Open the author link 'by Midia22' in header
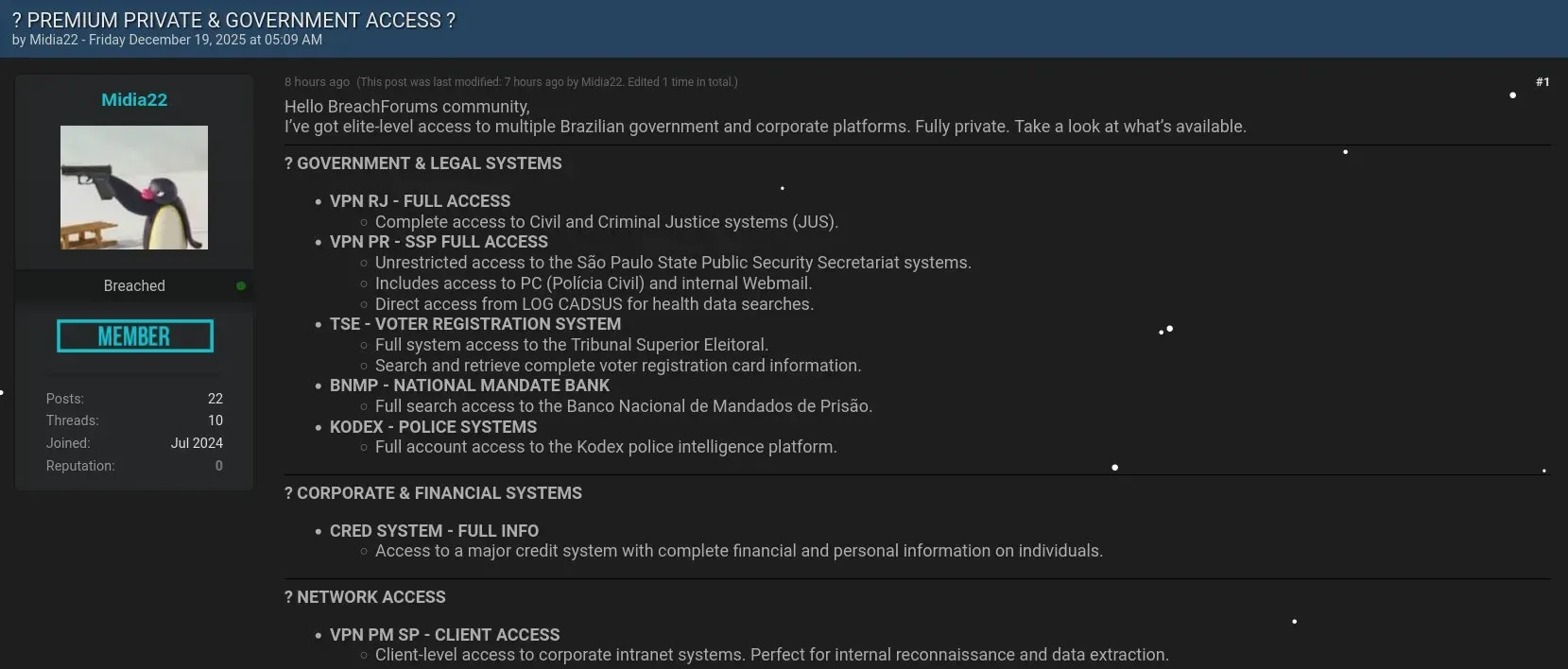The height and width of the screenshot is (669, 1568). (48, 40)
